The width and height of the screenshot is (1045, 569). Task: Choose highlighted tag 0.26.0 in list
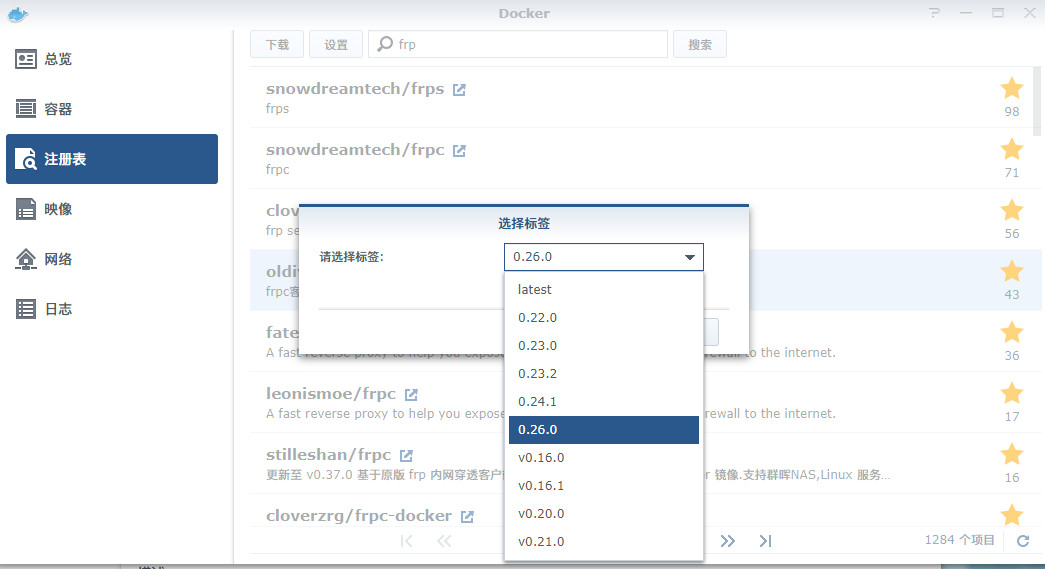tap(604, 430)
